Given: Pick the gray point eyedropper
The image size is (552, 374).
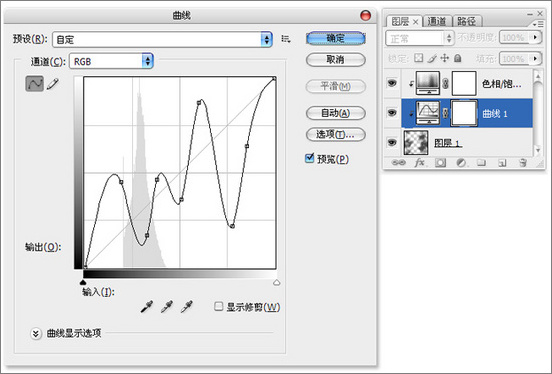Looking at the screenshot, I should pyautogui.click(x=167, y=306).
